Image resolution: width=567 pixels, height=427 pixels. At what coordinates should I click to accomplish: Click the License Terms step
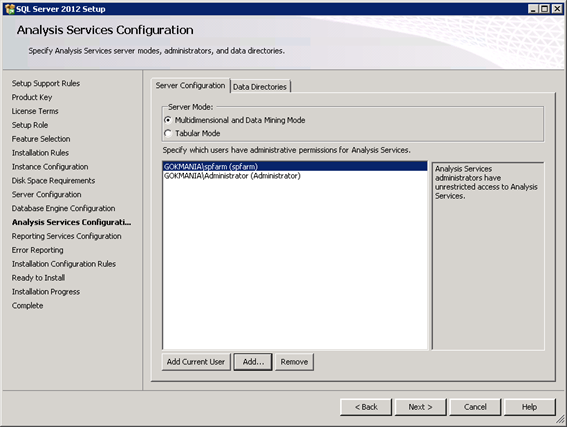[35, 111]
